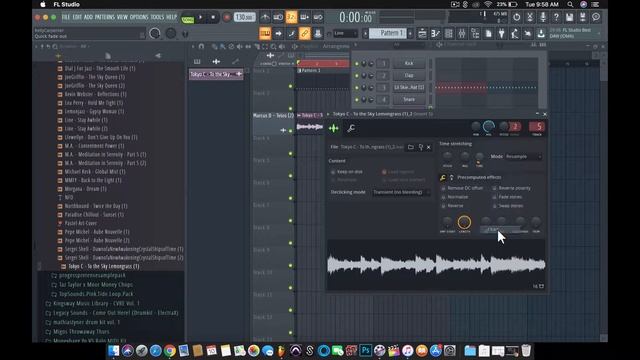Enable the link/chain tool in toolbar
640x360 pixels.
tap(304, 33)
